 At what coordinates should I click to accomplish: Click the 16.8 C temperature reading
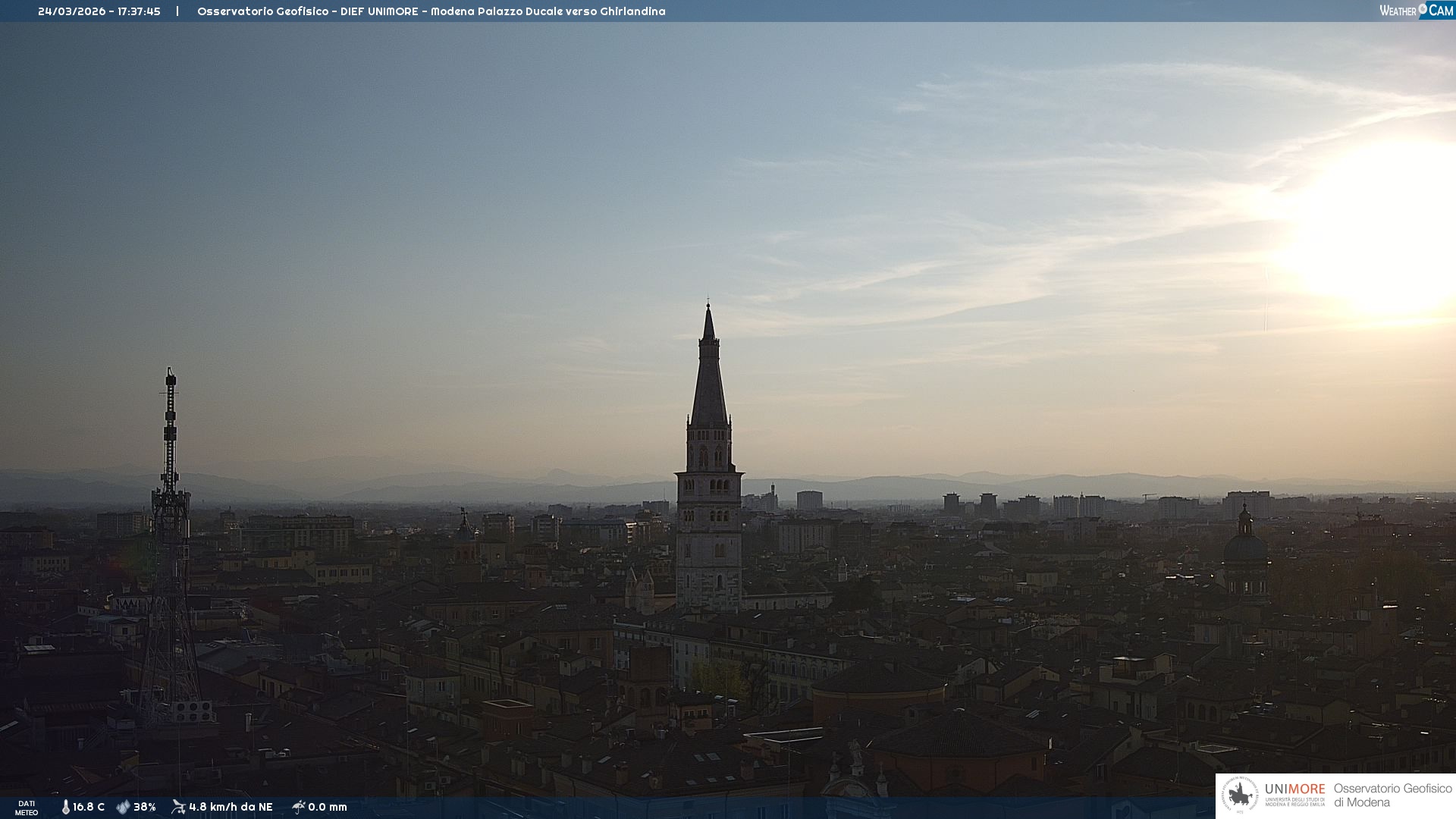(x=89, y=807)
